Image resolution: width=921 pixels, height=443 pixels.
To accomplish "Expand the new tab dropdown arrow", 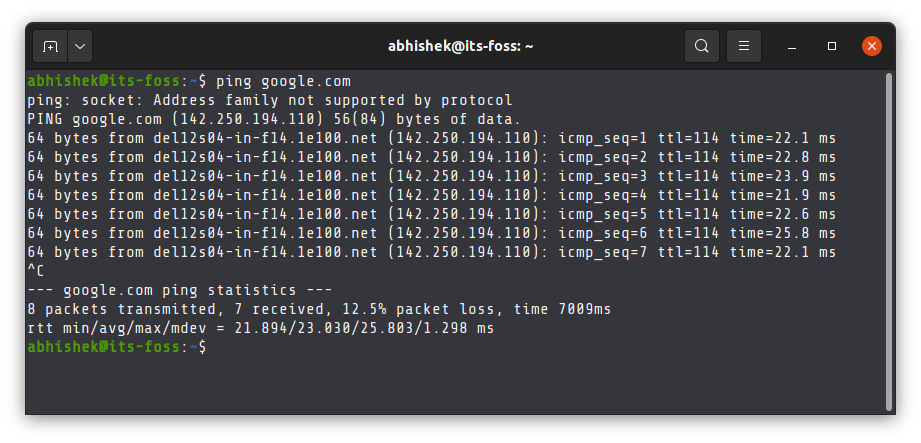I will click(80, 46).
